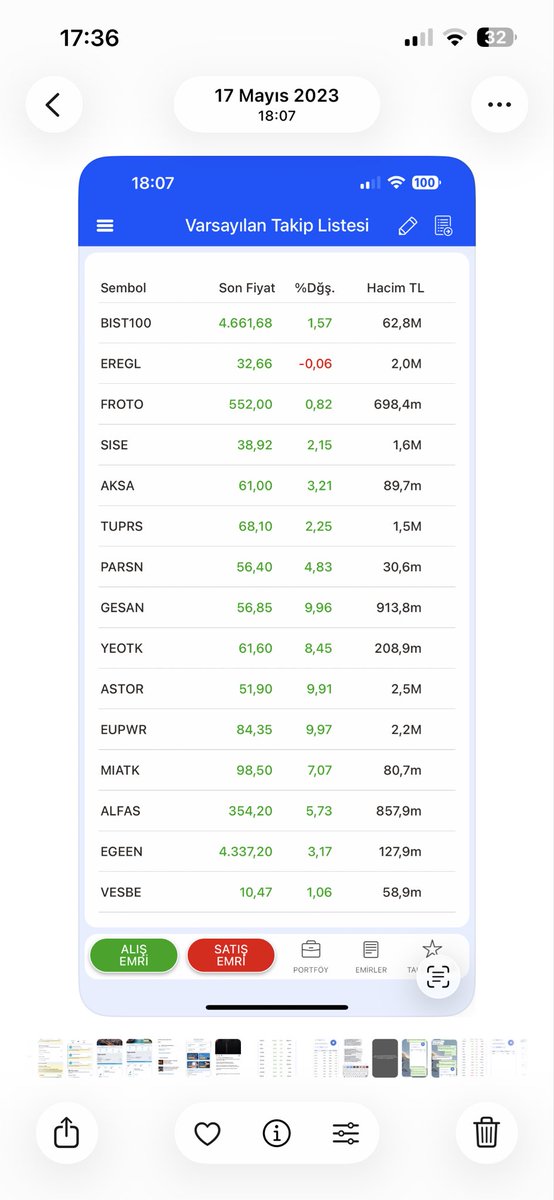Screen dimensions: 554x1200
Task: Tap the ASTOR change value 9,91
Action: tap(319, 689)
